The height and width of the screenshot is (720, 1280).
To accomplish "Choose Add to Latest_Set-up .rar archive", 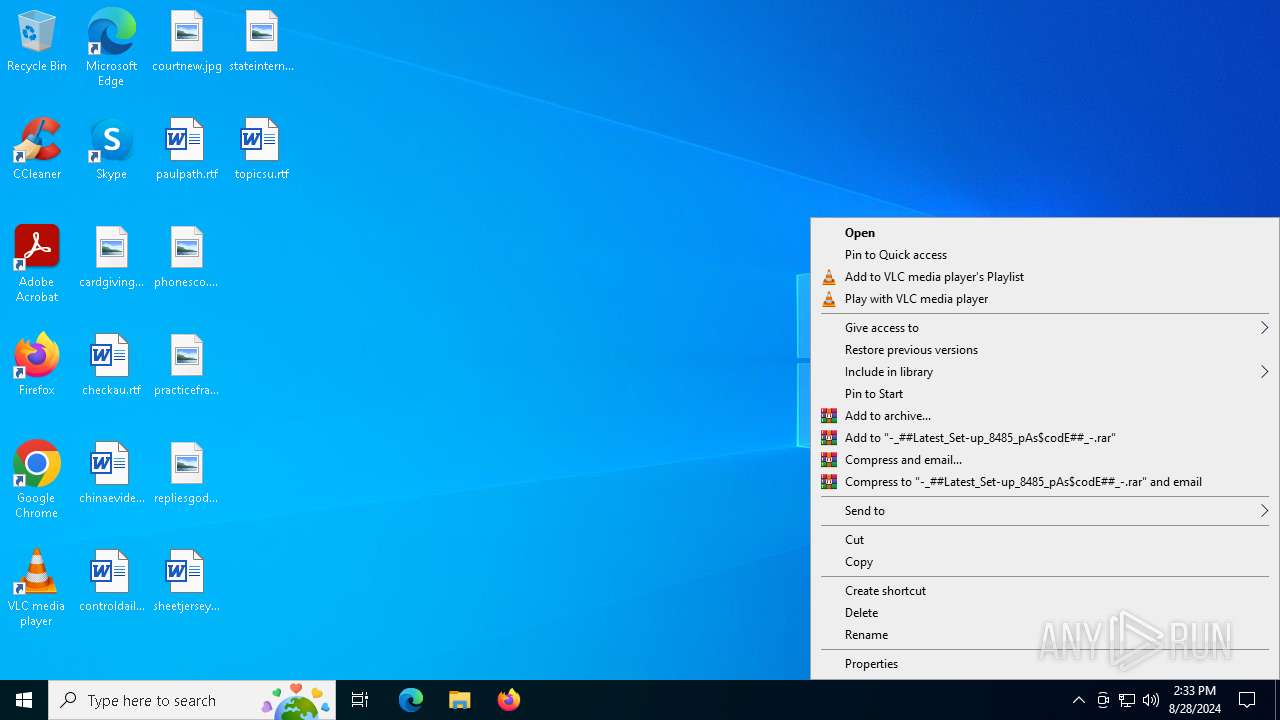I will tap(1045, 438).
